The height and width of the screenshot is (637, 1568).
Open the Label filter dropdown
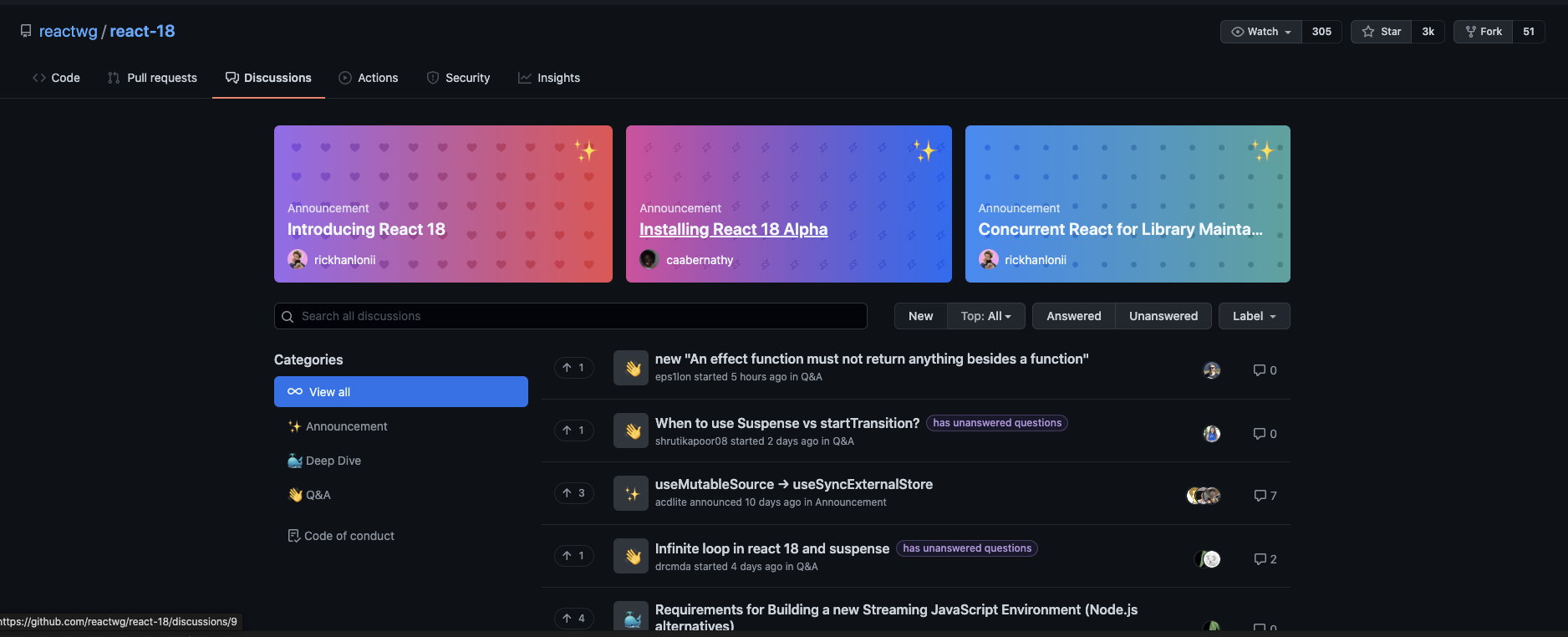coord(1254,316)
